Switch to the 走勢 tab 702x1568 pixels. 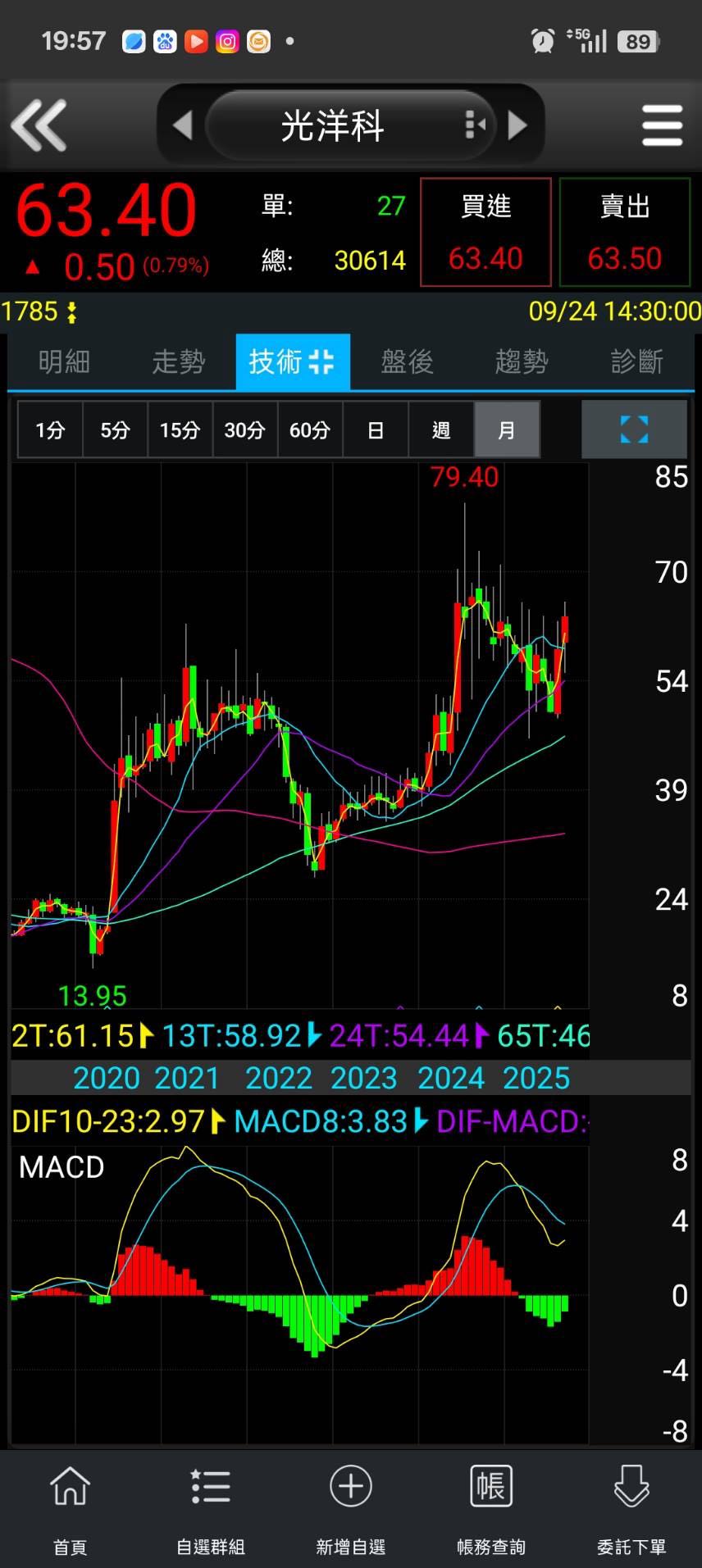178,361
